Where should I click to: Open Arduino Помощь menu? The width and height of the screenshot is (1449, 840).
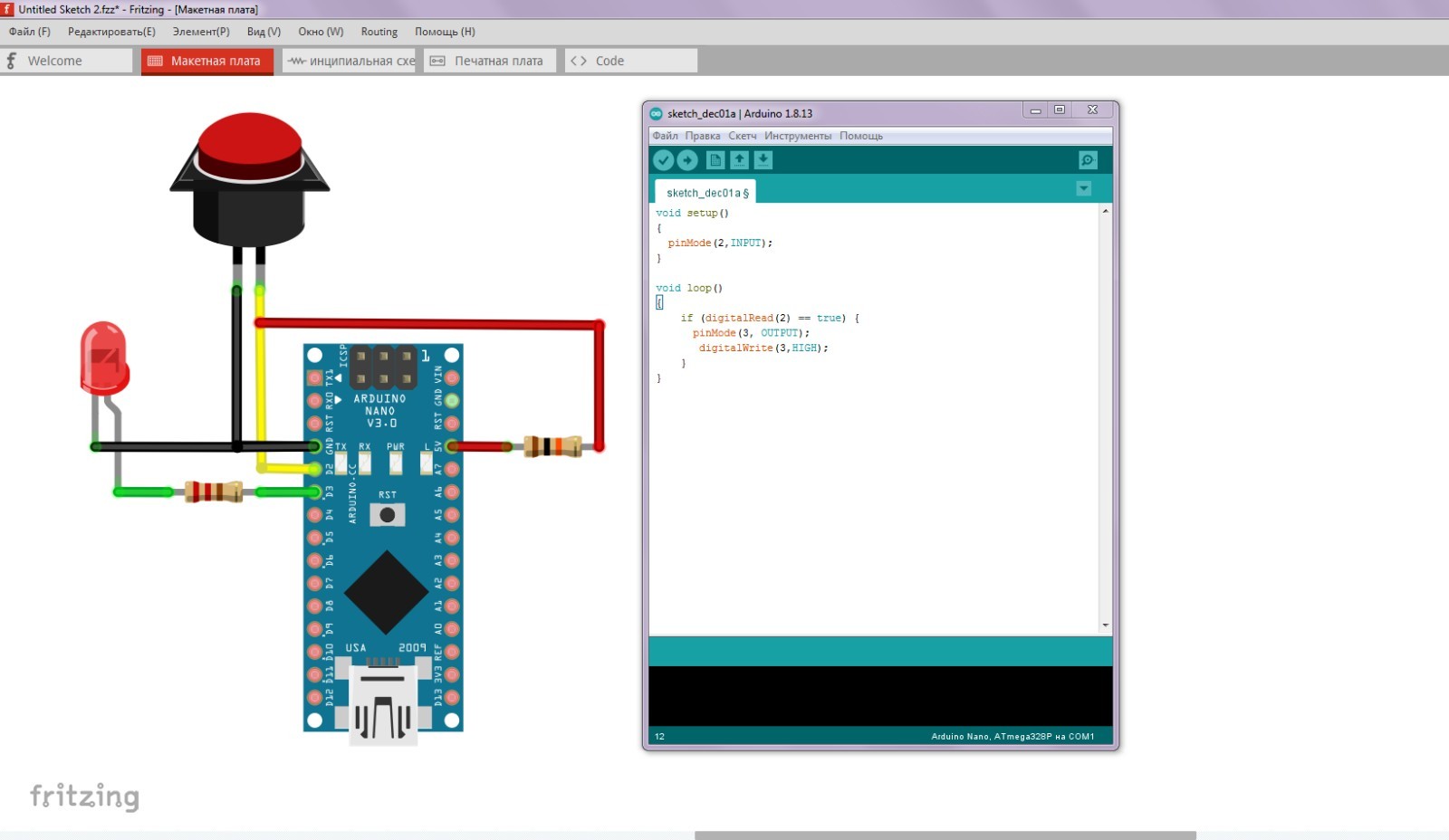861,136
